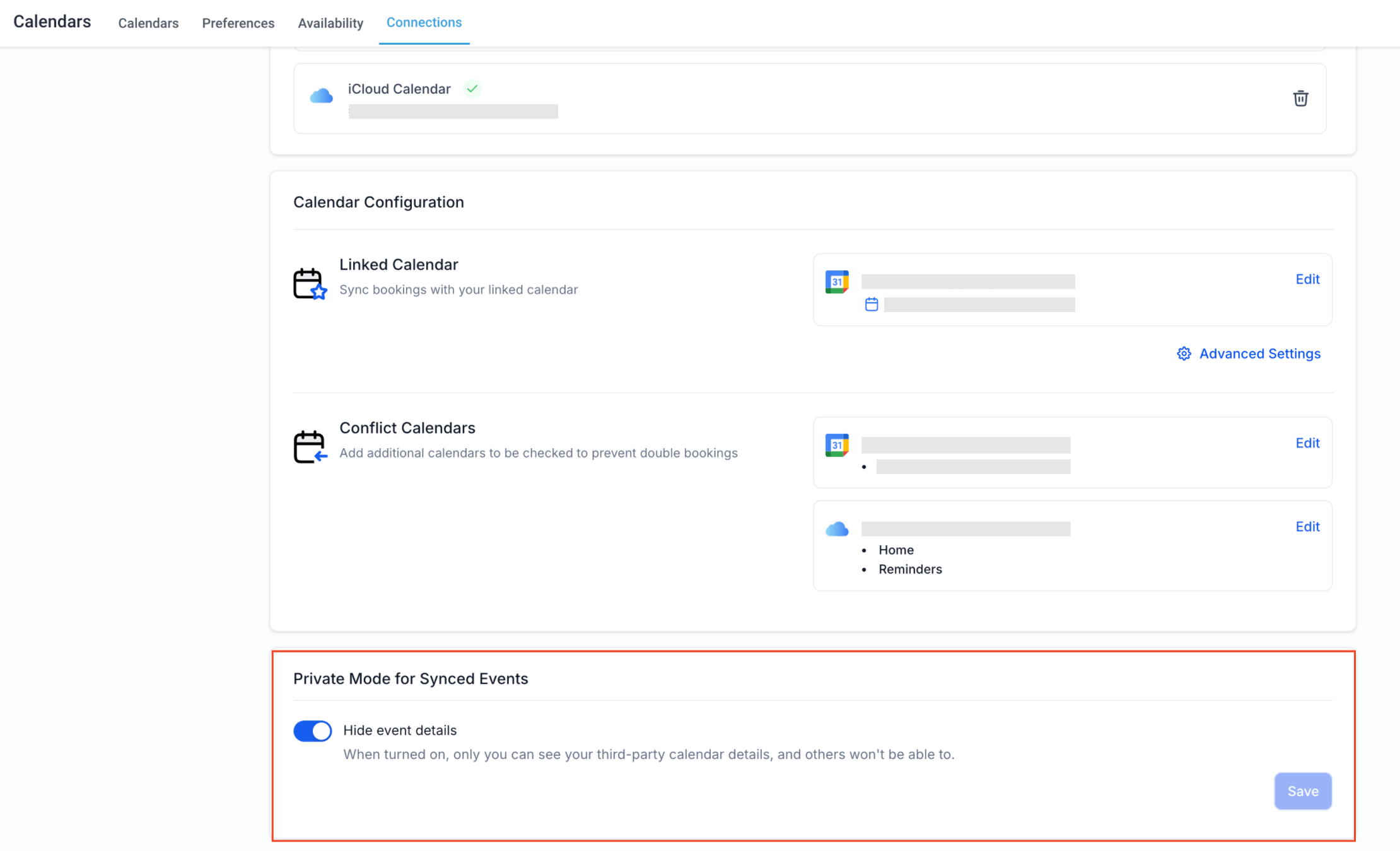Screen dimensions: 1400x851
Task: Open the Preferences tab
Action: [238, 23]
